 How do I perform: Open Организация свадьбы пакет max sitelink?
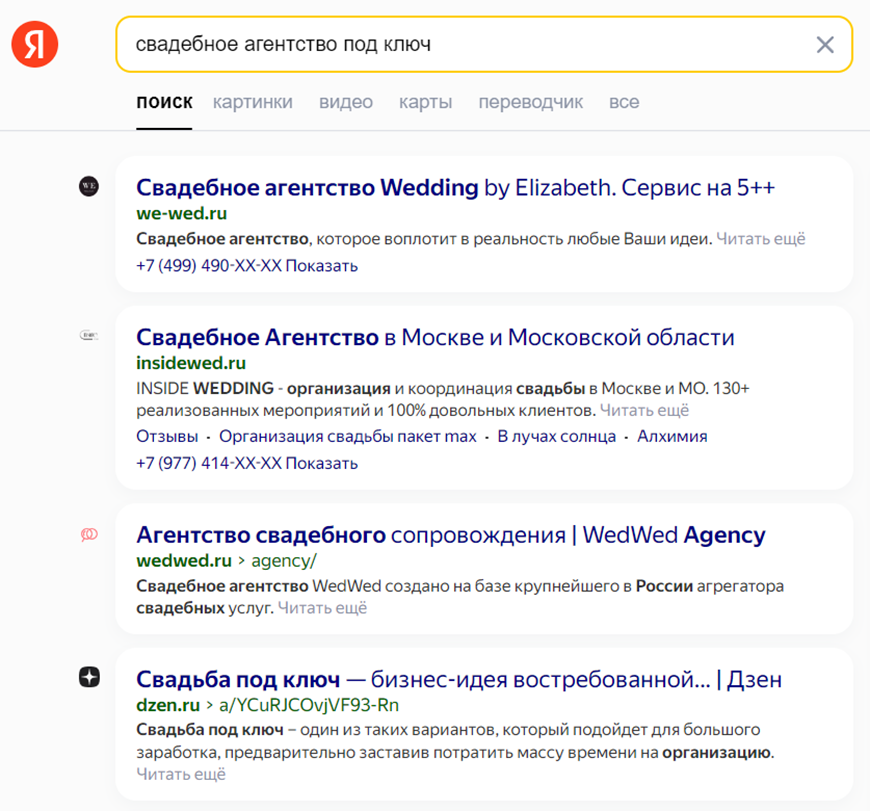[x=348, y=437]
